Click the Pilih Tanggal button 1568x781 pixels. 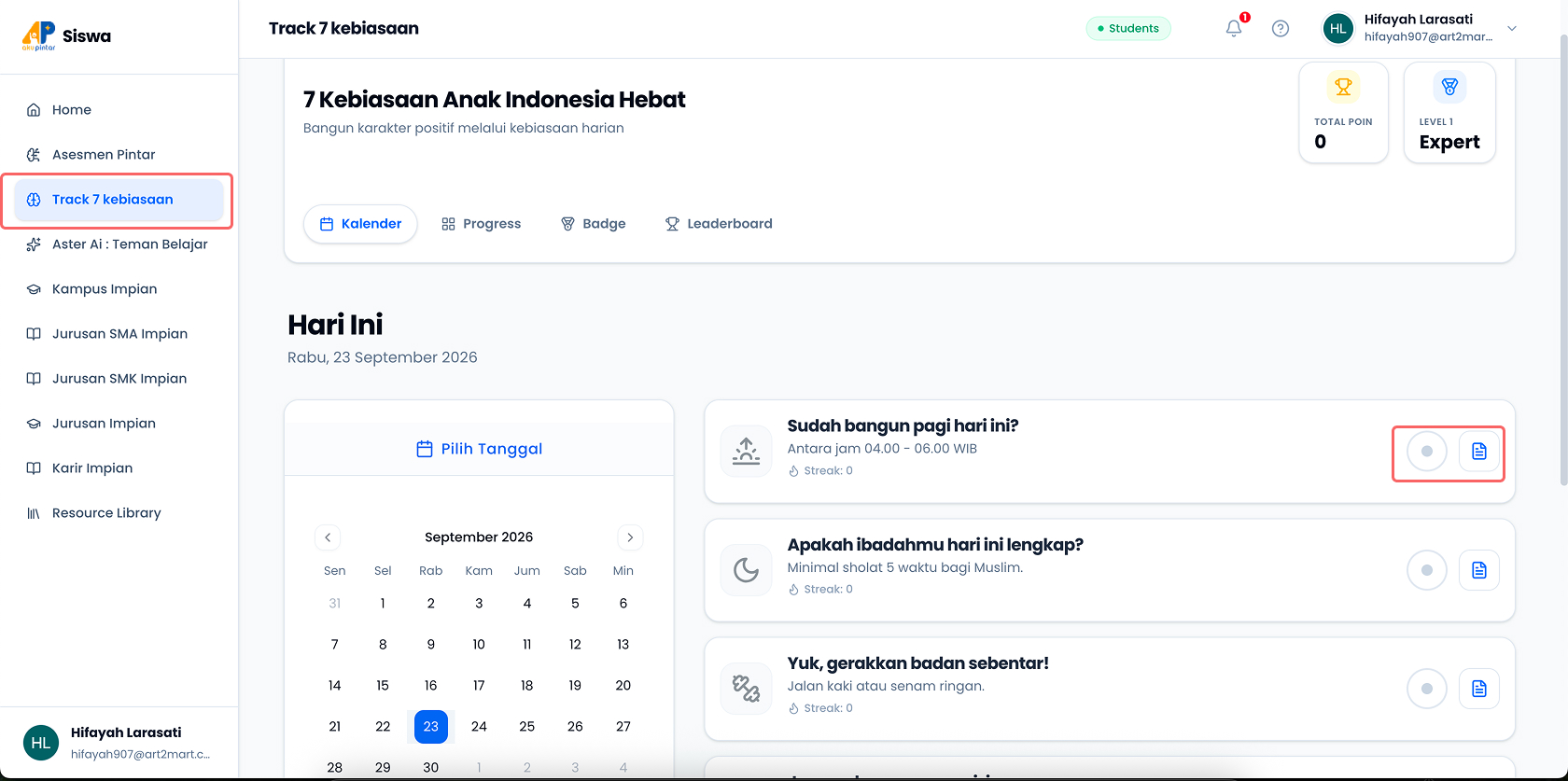(x=479, y=449)
